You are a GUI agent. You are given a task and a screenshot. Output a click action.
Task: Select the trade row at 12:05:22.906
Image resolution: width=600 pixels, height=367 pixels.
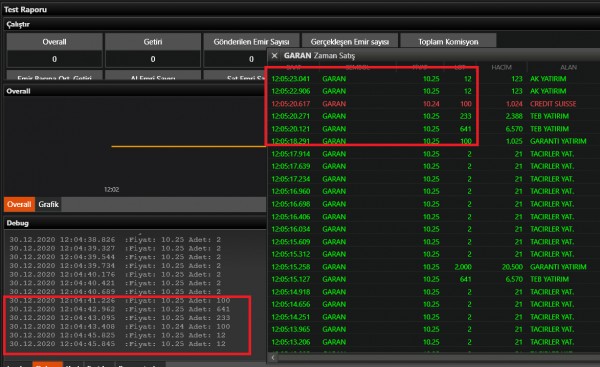pyautogui.click(x=434, y=91)
